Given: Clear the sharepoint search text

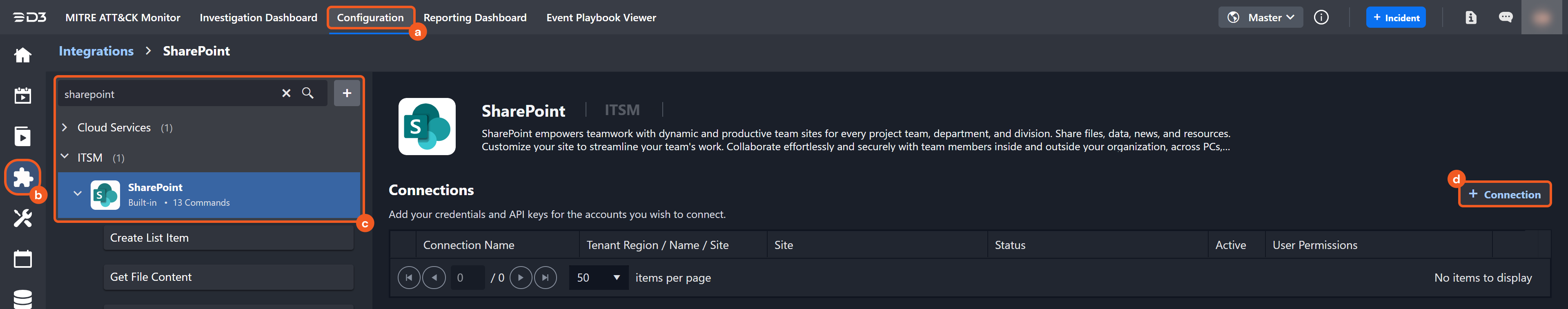Looking at the screenshot, I should 286,93.
